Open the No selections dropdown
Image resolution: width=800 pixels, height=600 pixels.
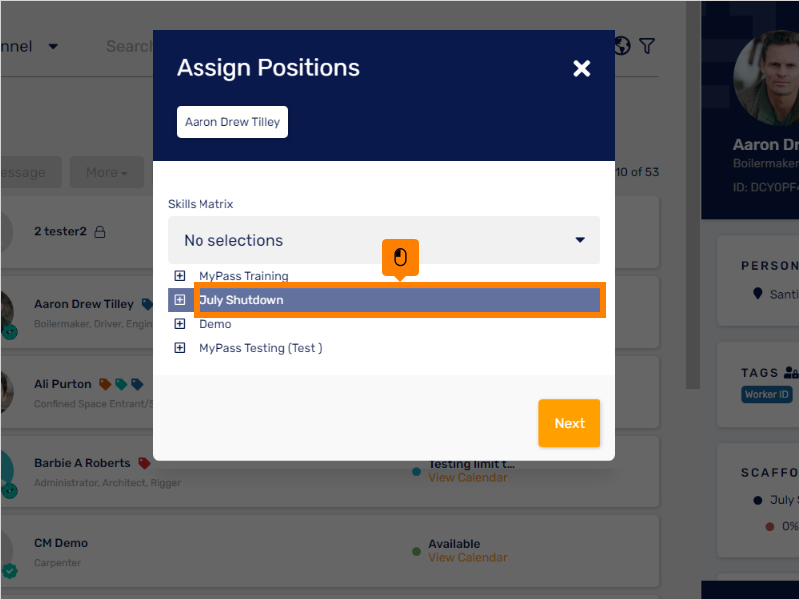[383, 240]
